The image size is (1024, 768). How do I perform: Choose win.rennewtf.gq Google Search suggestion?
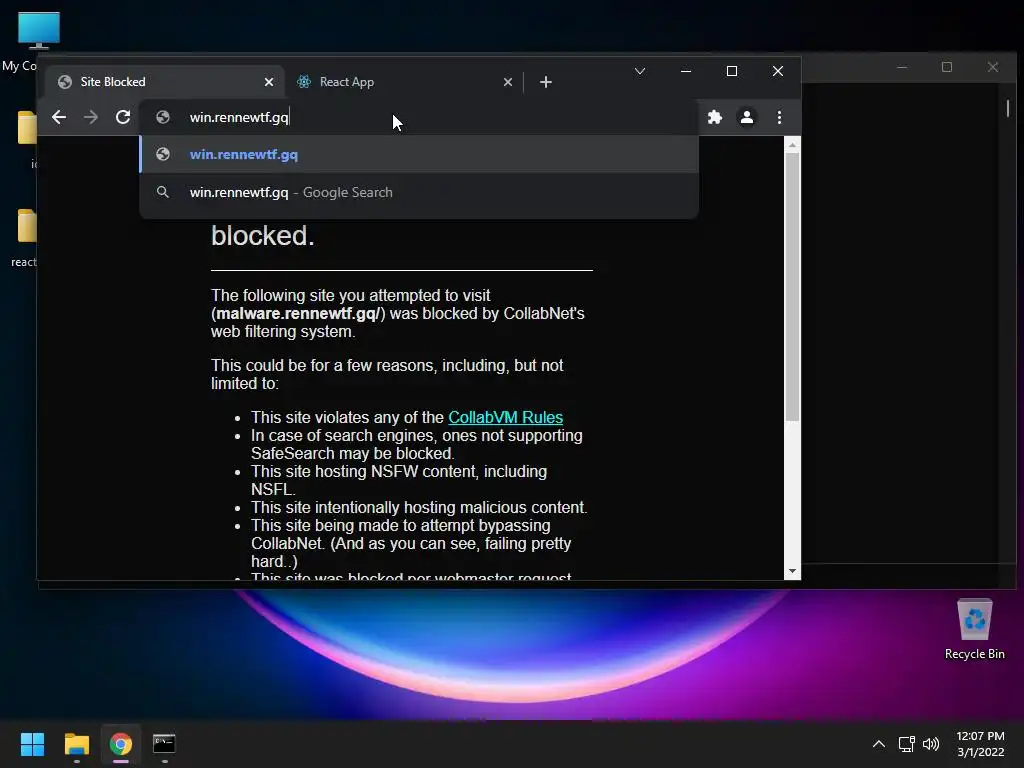click(x=419, y=193)
